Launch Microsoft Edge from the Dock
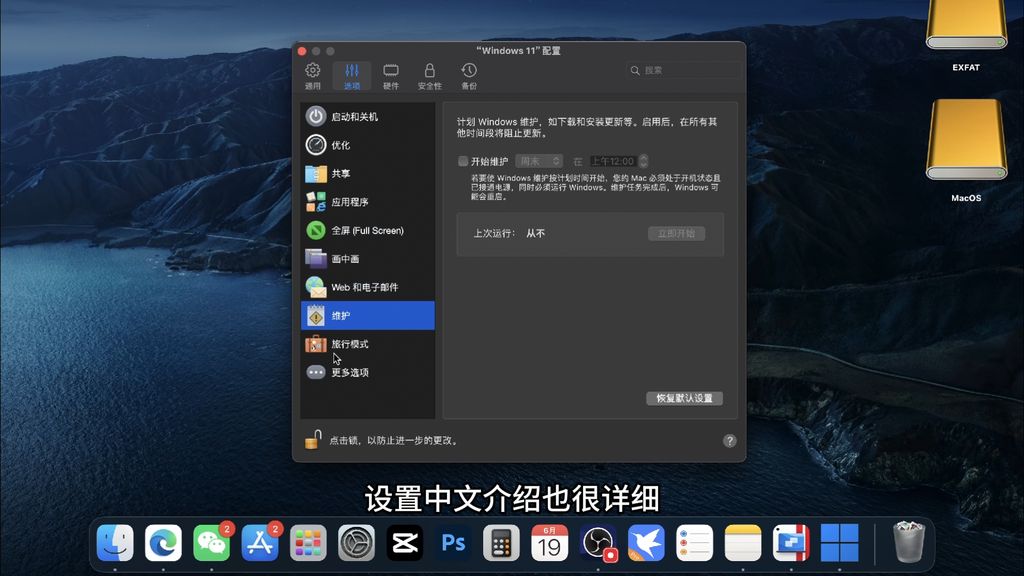This screenshot has width=1024, height=576. [x=163, y=543]
